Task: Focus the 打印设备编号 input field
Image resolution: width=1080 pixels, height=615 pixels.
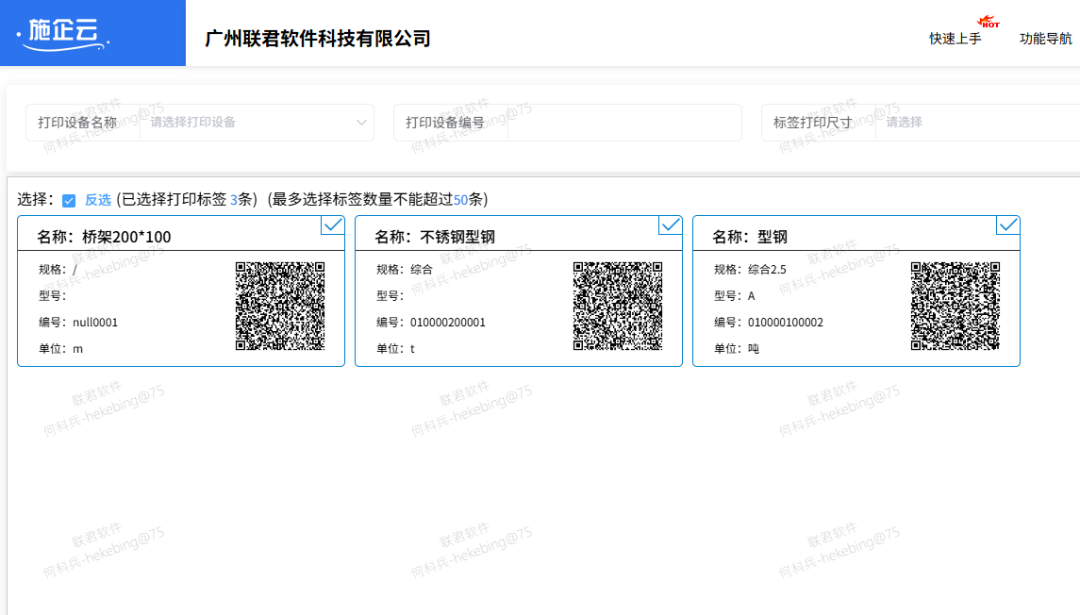Action: (623, 123)
